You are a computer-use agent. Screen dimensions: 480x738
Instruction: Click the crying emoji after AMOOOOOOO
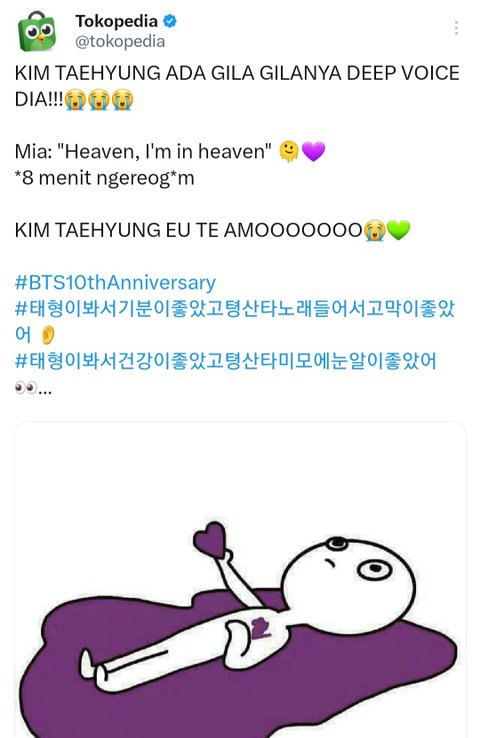(x=375, y=230)
